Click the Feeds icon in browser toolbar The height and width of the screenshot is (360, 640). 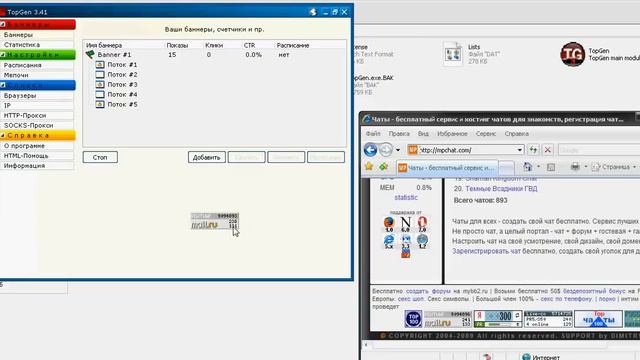pyautogui.click(x=551, y=167)
